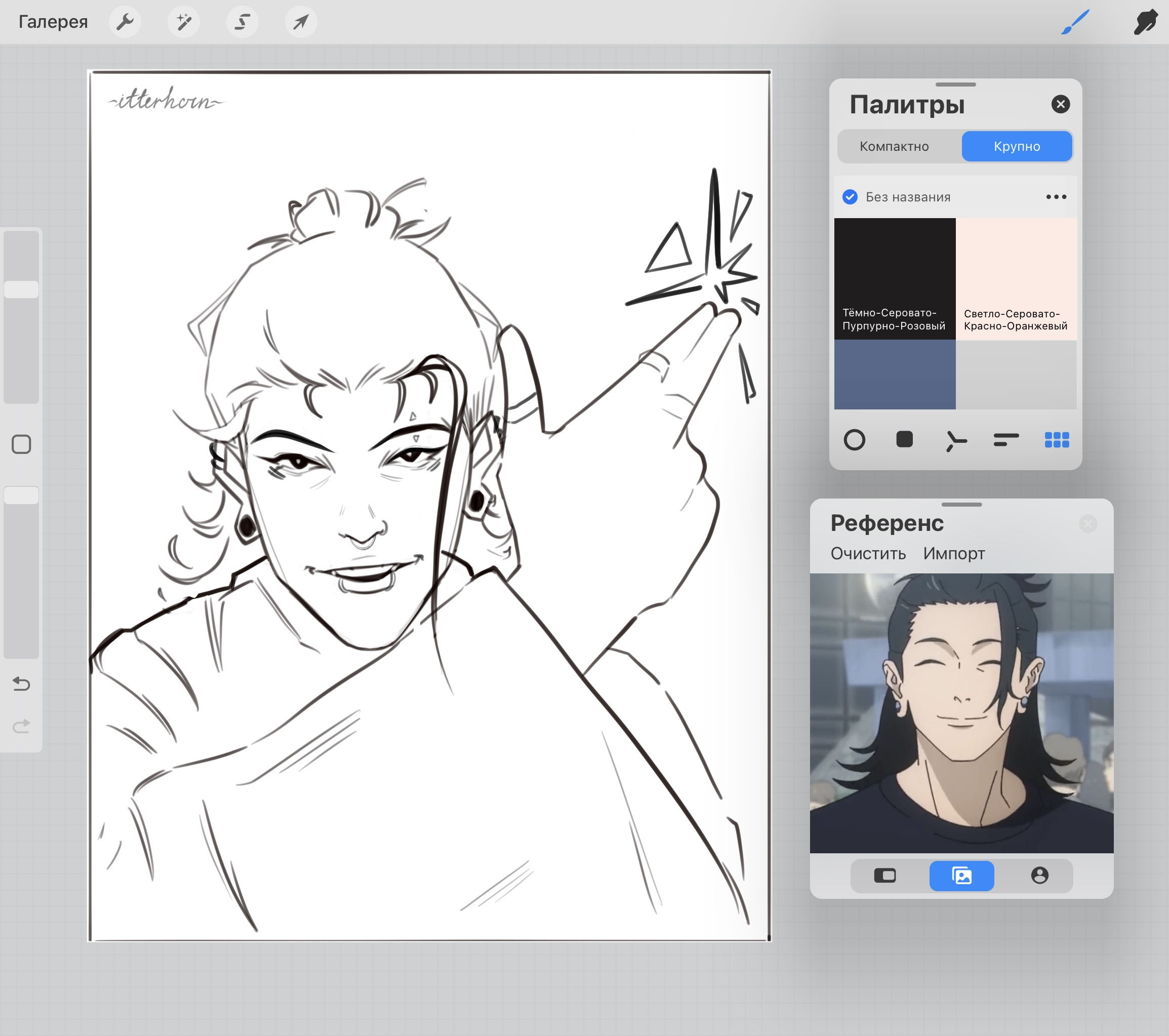The image size is (1169, 1036).
Task: Open the Actions wrench menu
Action: point(125,22)
